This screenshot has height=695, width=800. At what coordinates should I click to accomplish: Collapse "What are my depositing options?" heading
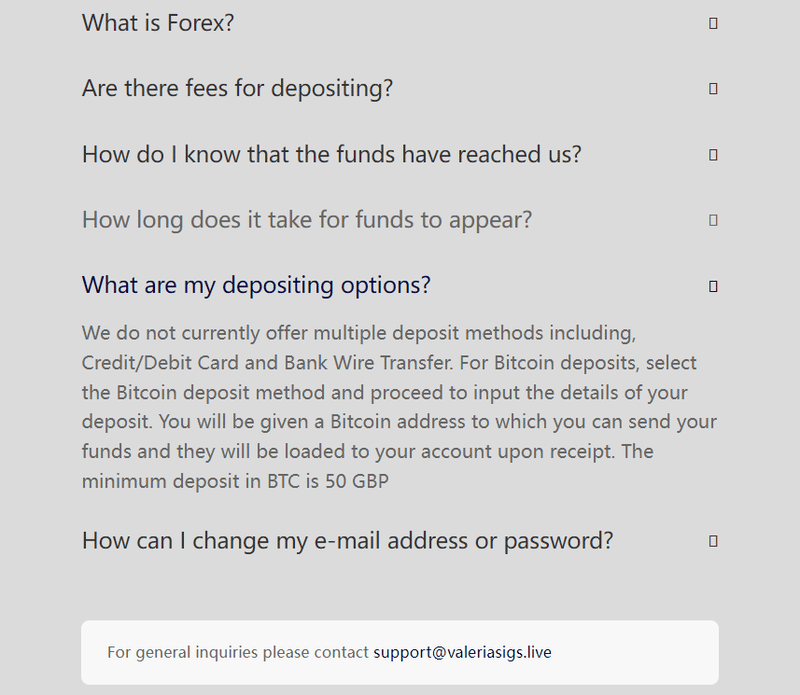pos(256,285)
